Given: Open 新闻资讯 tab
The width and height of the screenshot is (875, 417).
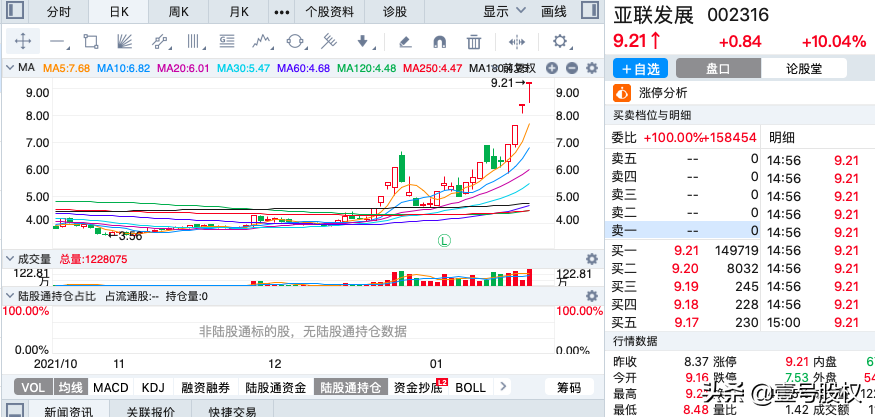Looking at the screenshot, I should (69, 411).
